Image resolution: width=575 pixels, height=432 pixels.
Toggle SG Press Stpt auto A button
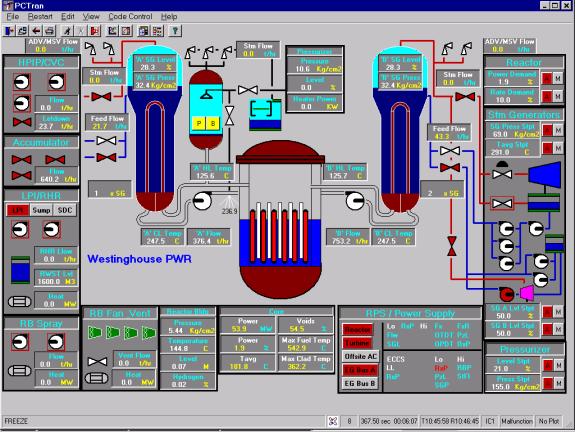click(547, 130)
